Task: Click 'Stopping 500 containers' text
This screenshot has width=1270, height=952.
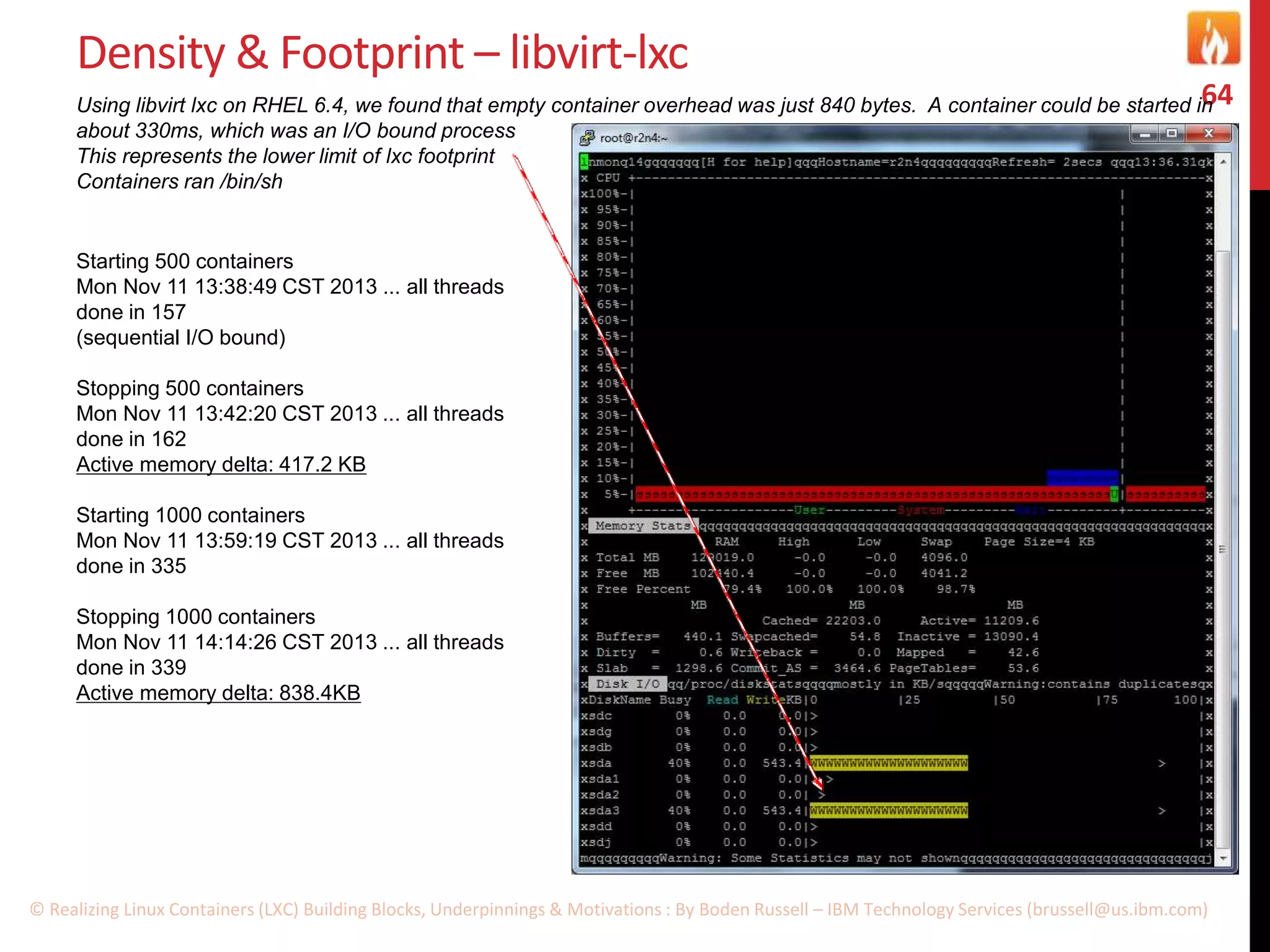Action: click(190, 389)
